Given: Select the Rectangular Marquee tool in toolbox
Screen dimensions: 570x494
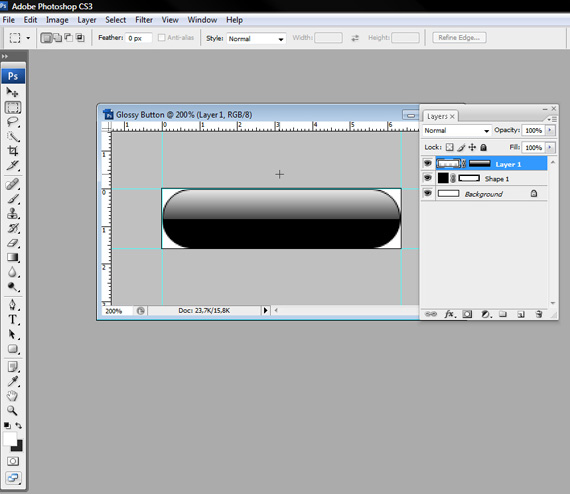Looking at the screenshot, I should pos(13,107).
